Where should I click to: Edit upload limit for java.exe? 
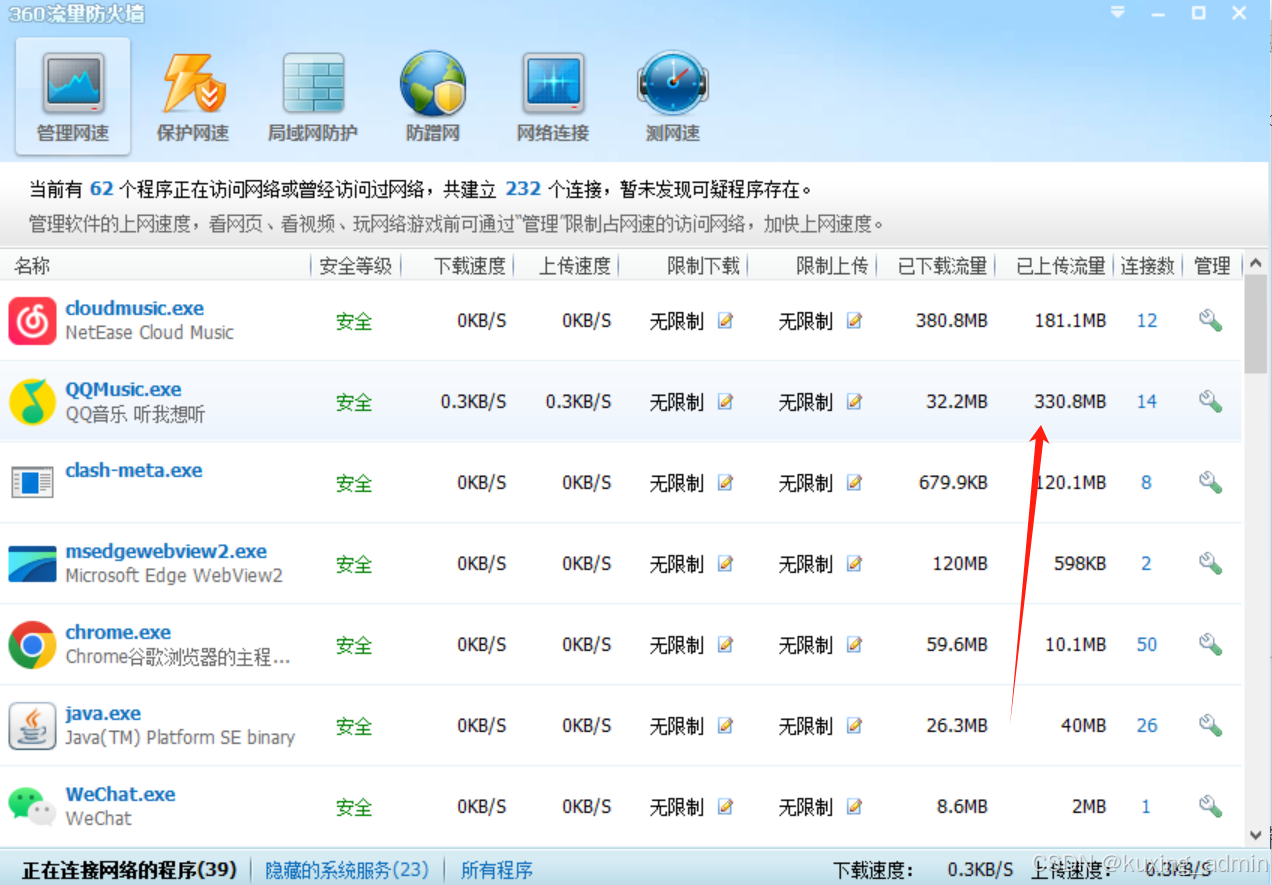pyautogui.click(x=854, y=726)
